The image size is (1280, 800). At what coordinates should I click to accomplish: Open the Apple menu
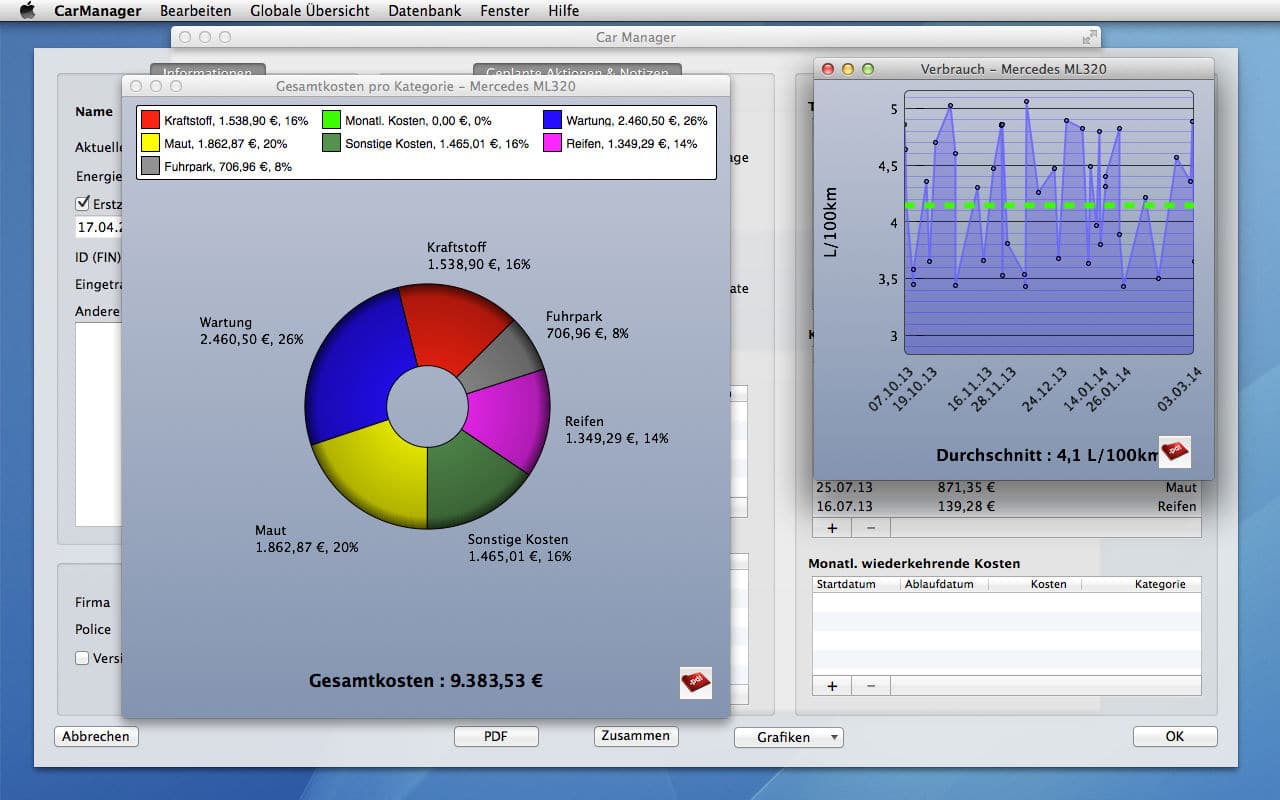point(27,11)
